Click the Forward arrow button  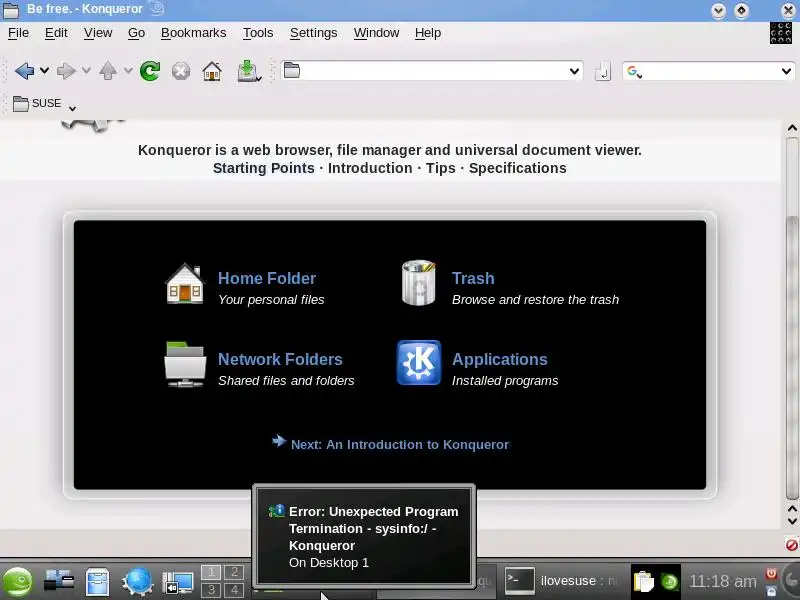pyautogui.click(x=66, y=71)
